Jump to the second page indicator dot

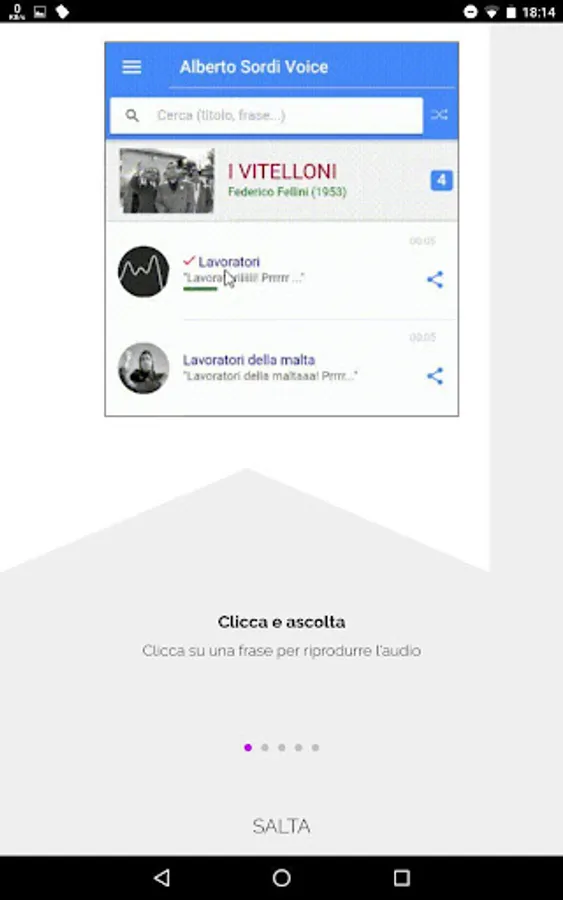(265, 747)
